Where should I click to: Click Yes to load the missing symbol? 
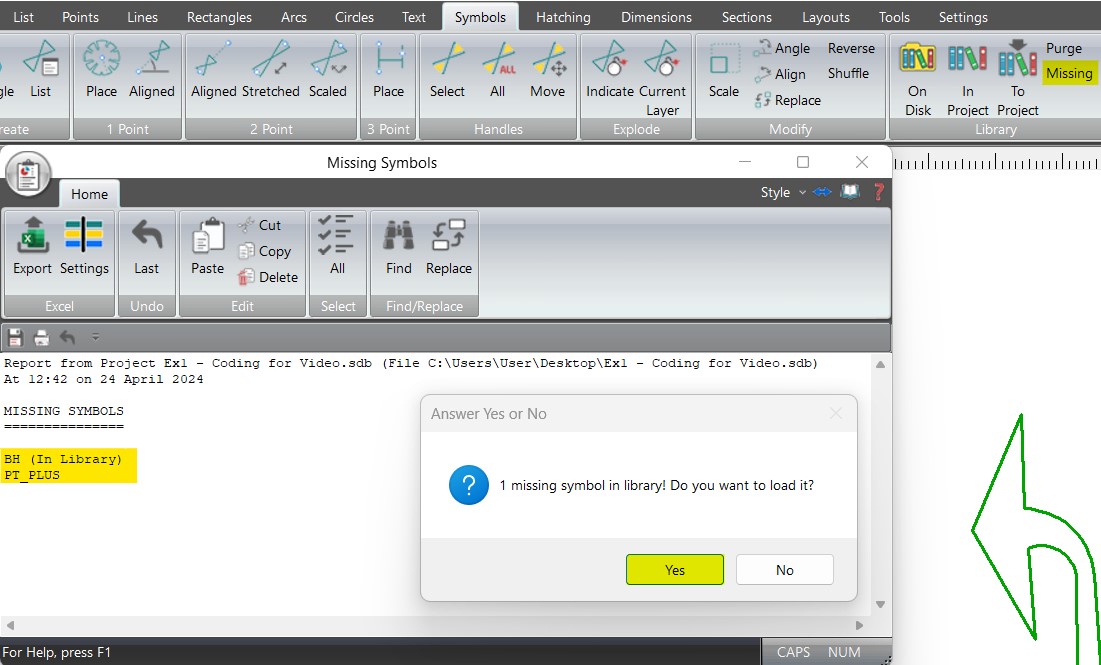[674, 569]
